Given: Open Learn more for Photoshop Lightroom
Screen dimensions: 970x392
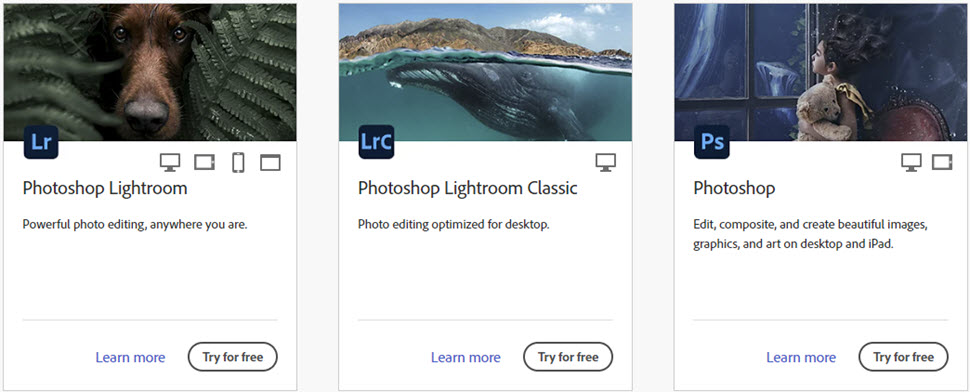Looking at the screenshot, I should [x=130, y=357].
